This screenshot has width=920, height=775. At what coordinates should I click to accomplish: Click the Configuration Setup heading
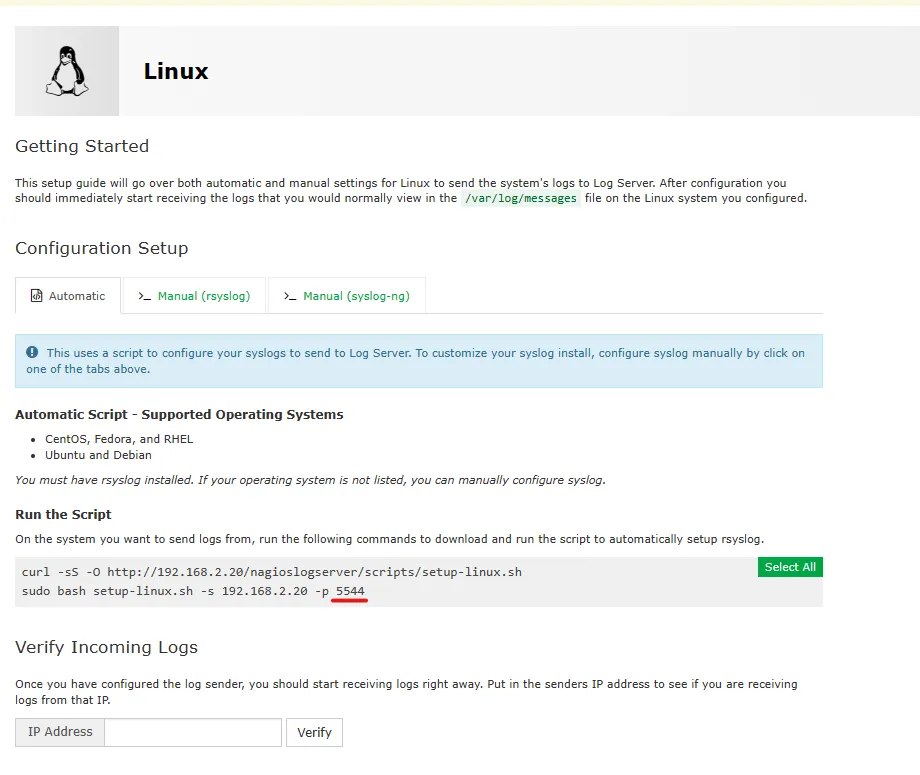coord(102,248)
